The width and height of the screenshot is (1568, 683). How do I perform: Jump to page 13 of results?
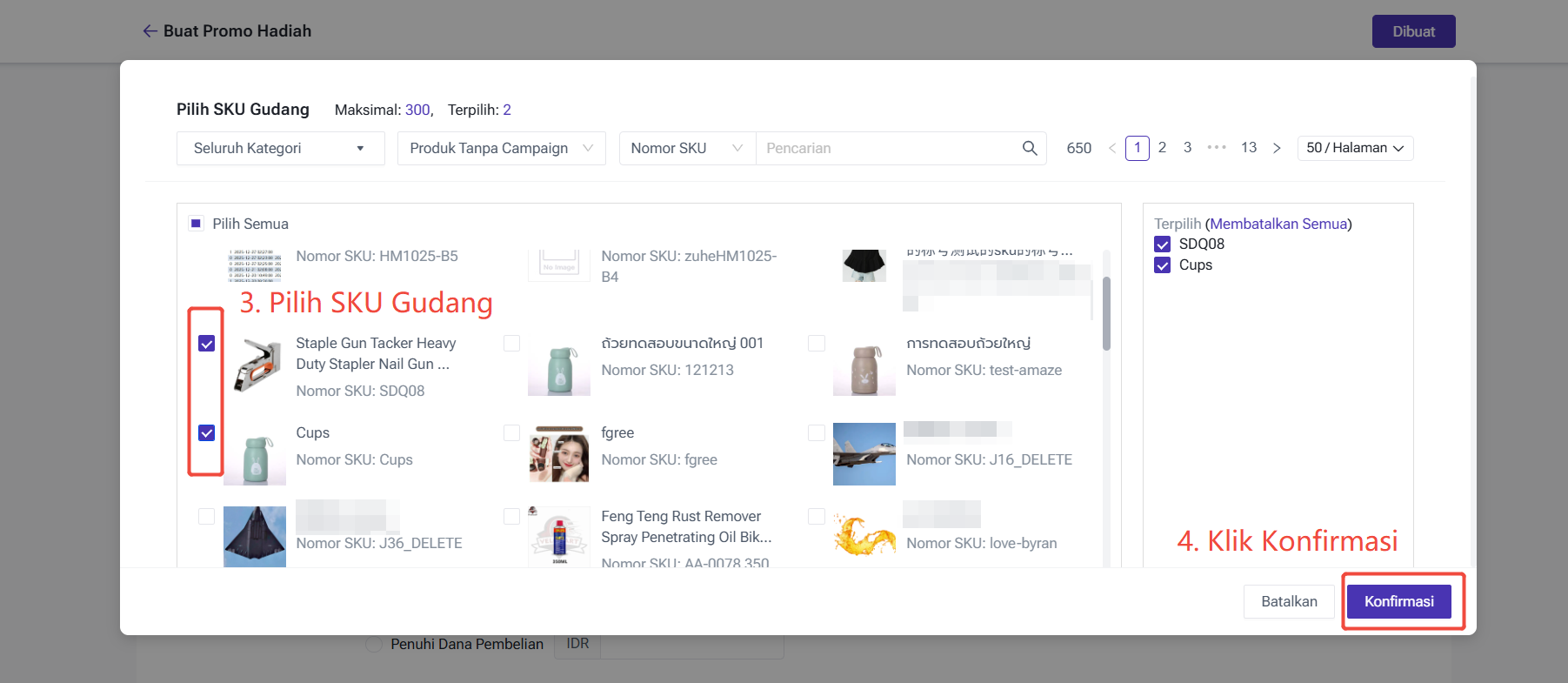(x=1248, y=148)
